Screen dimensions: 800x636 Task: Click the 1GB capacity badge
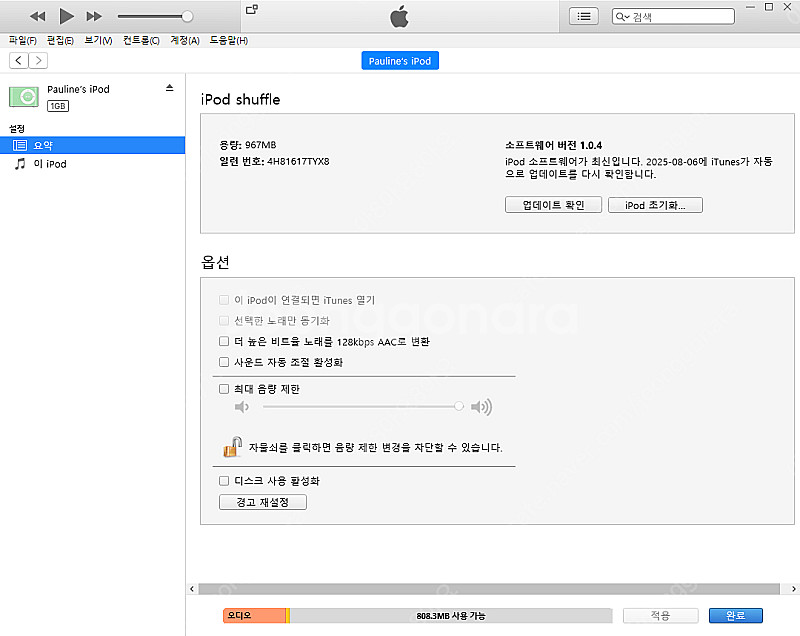pyautogui.click(x=58, y=106)
